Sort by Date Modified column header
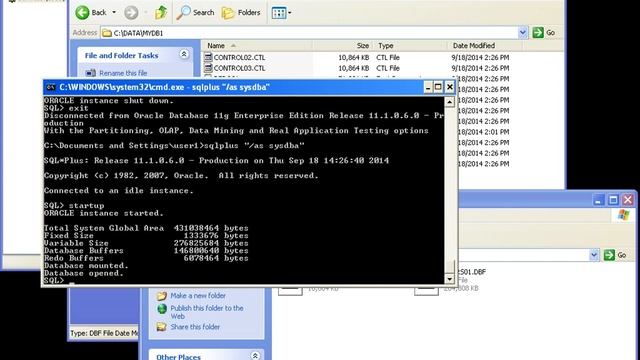The image size is (640, 360). pyautogui.click(x=485, y=46)
